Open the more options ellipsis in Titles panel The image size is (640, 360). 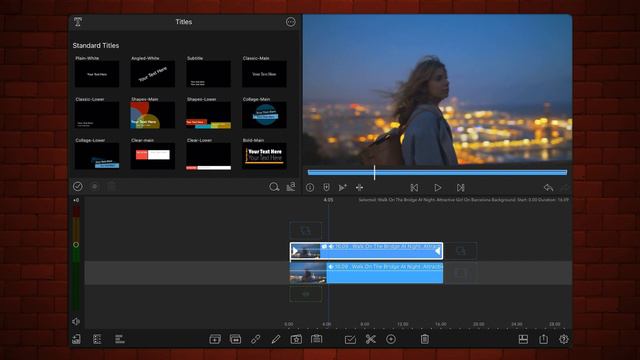pos(291,22)
